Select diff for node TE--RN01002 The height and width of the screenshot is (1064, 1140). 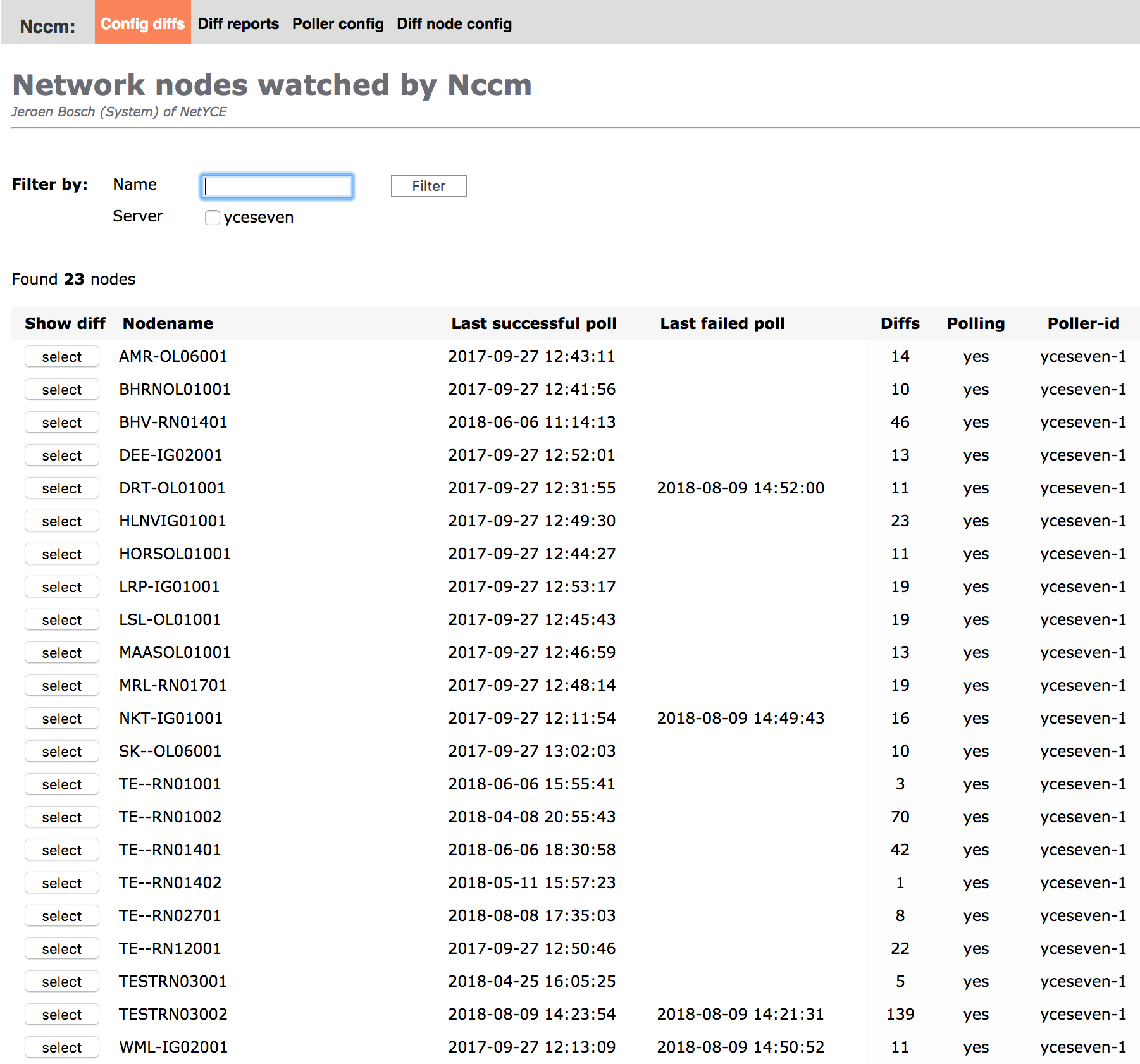pos(62,817)
